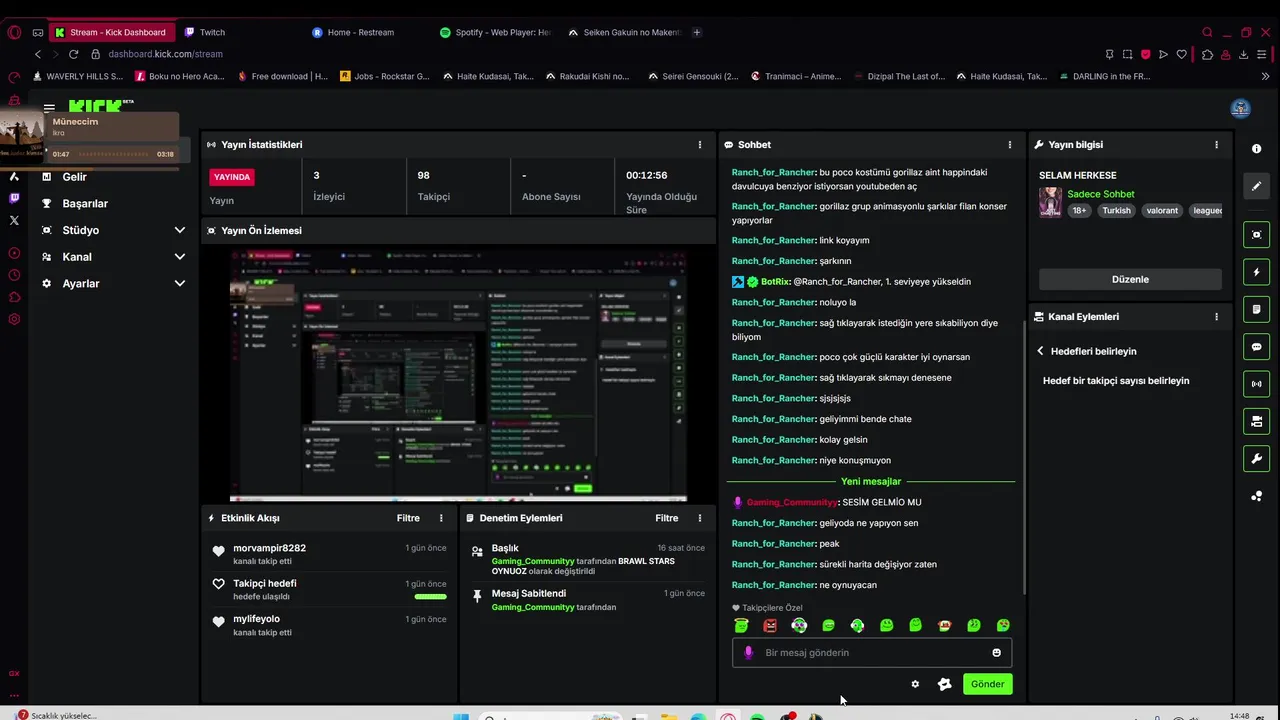
Task: Open a new browser tab
Action: (x=697, y=32)
